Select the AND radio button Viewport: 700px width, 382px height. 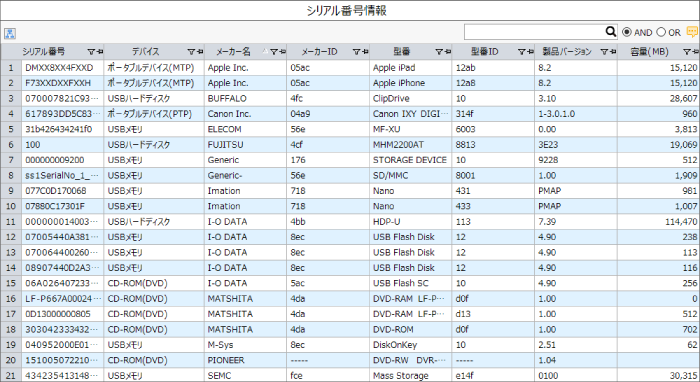(x=627, y=32)
